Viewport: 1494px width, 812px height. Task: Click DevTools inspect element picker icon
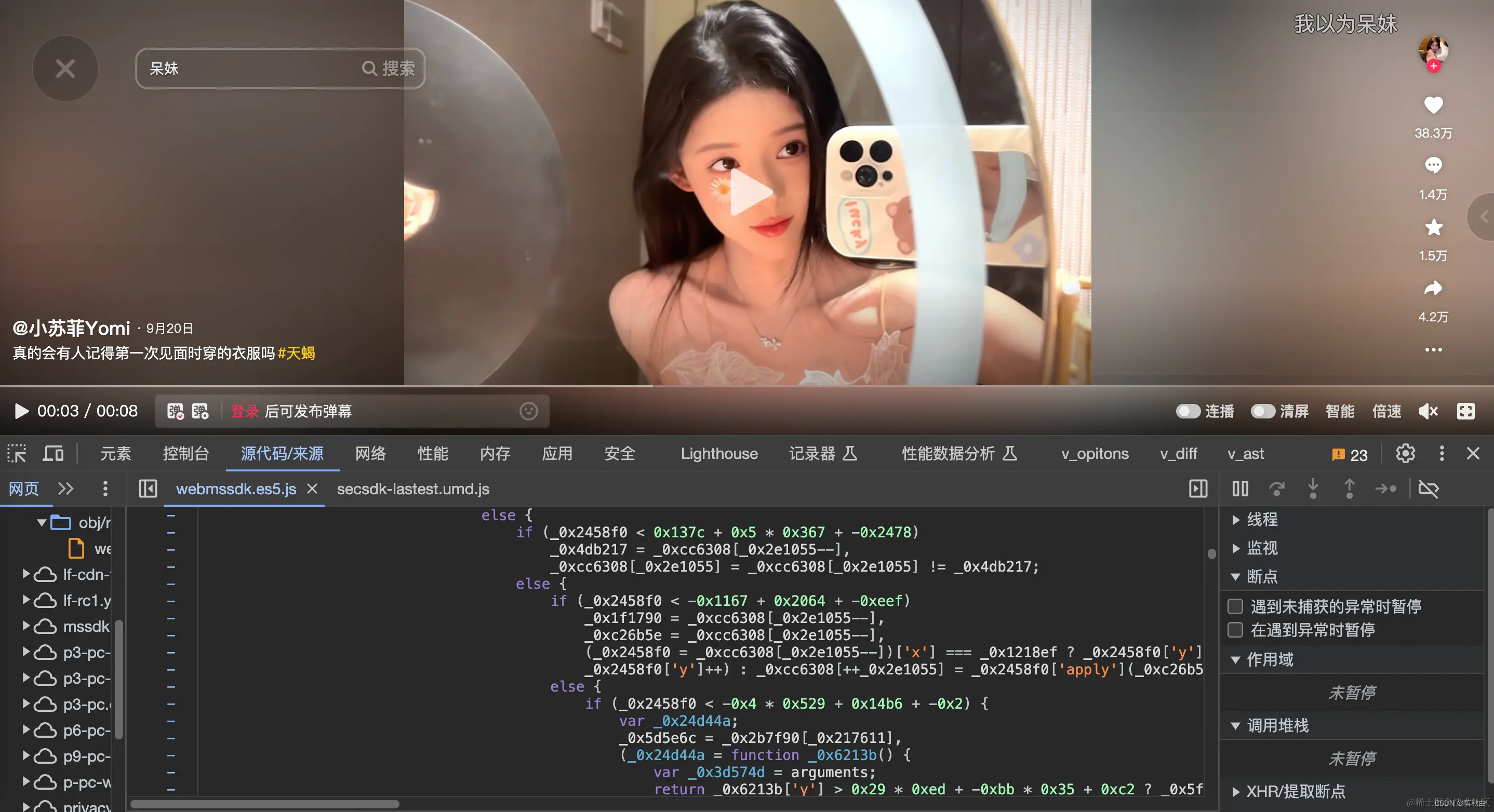pos(17,454)
